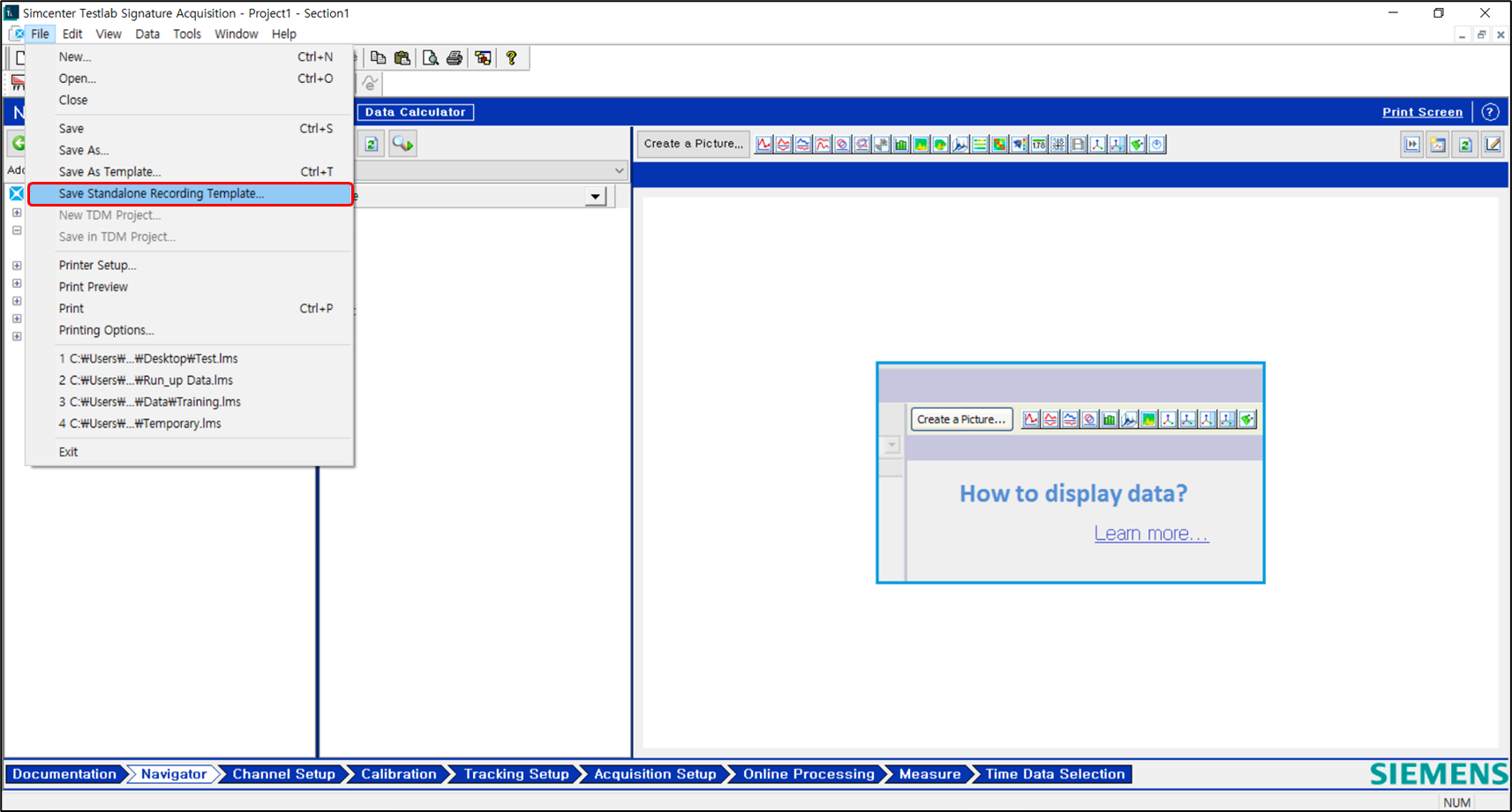Choose the green bar chart octave picture icon

click(901, 144)
